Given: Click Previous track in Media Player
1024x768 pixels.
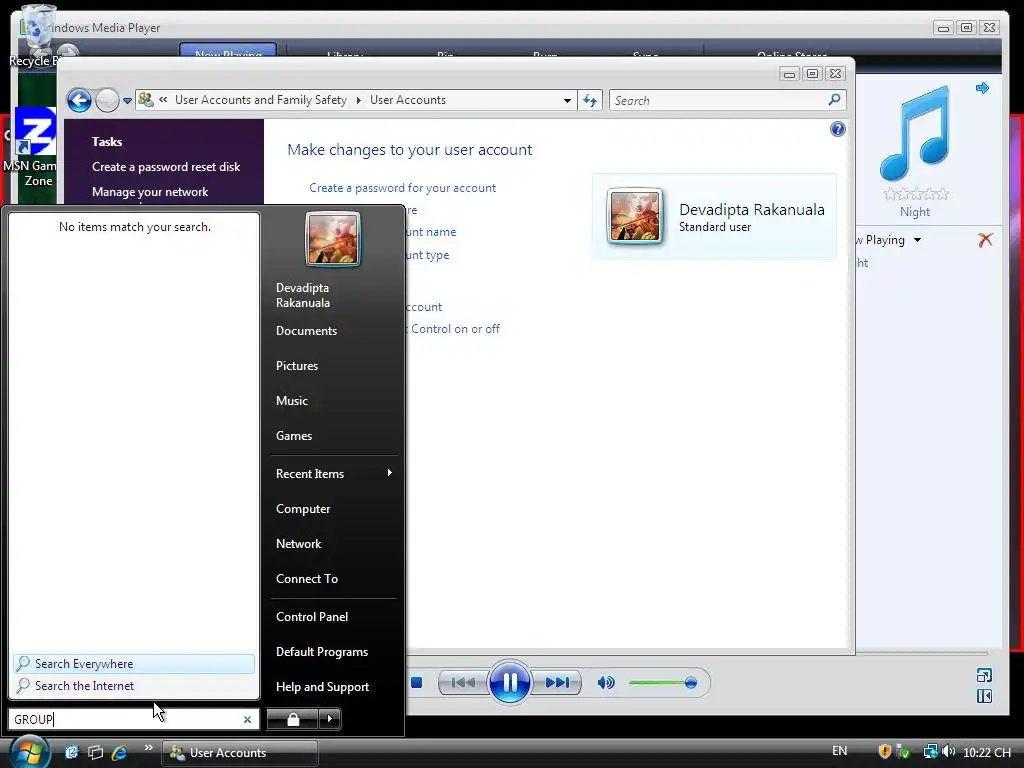Looking at the screenshot, I should [x=463, y=683].
